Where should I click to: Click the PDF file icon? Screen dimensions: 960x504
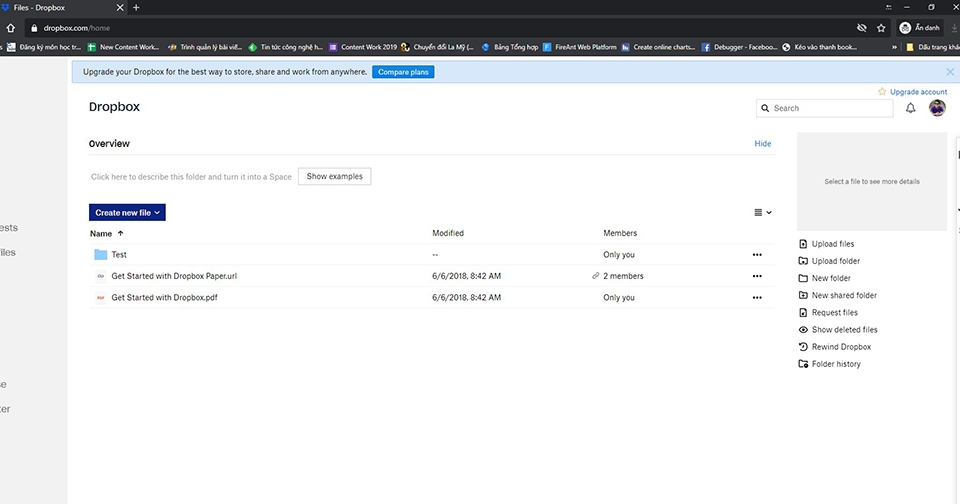pyautogui.click(x=100, y=298)
